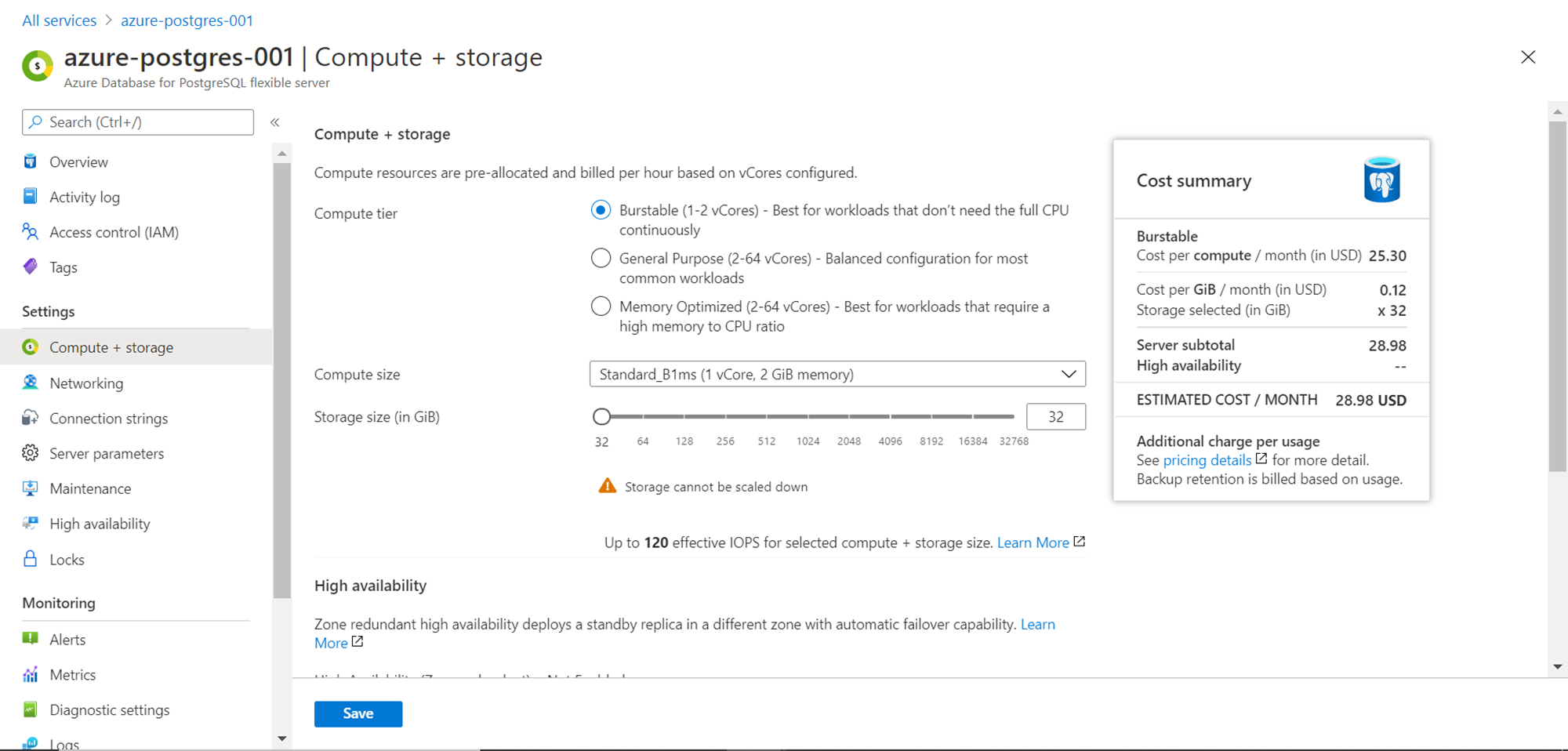
Task: Open Access control (IAM) icon
Action: [31, 232]
